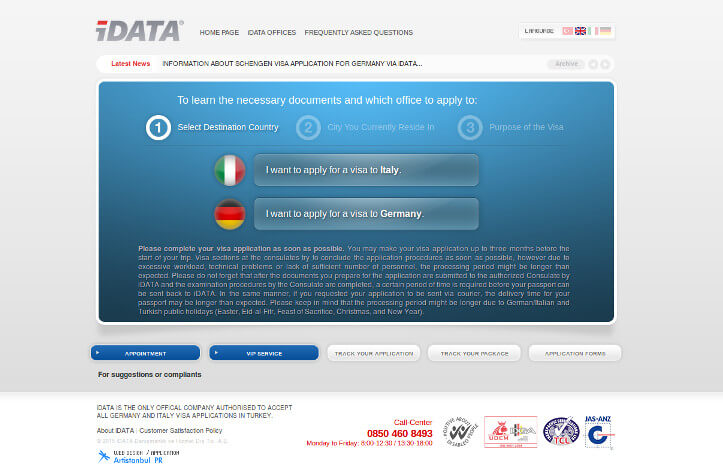Click the Artistanbul PR link

(x=138, y=461)
